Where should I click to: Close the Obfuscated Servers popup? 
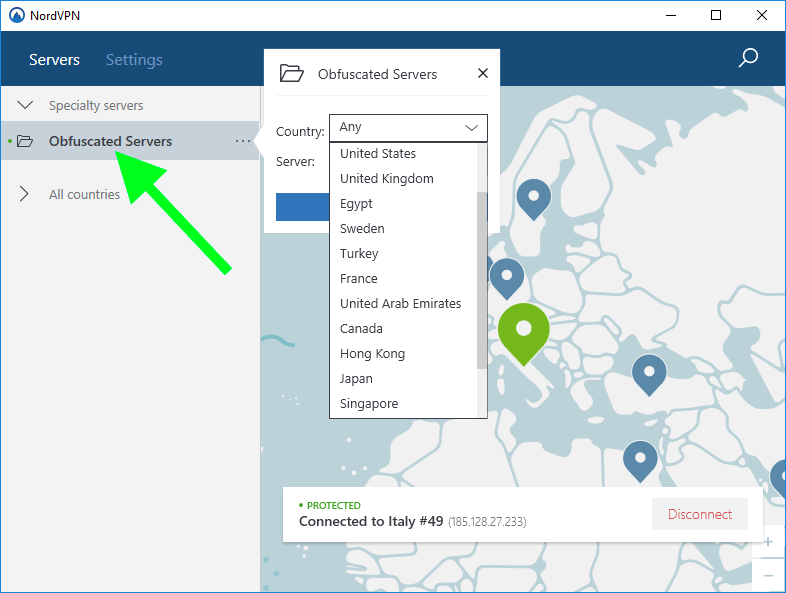[x=483, y=73]
